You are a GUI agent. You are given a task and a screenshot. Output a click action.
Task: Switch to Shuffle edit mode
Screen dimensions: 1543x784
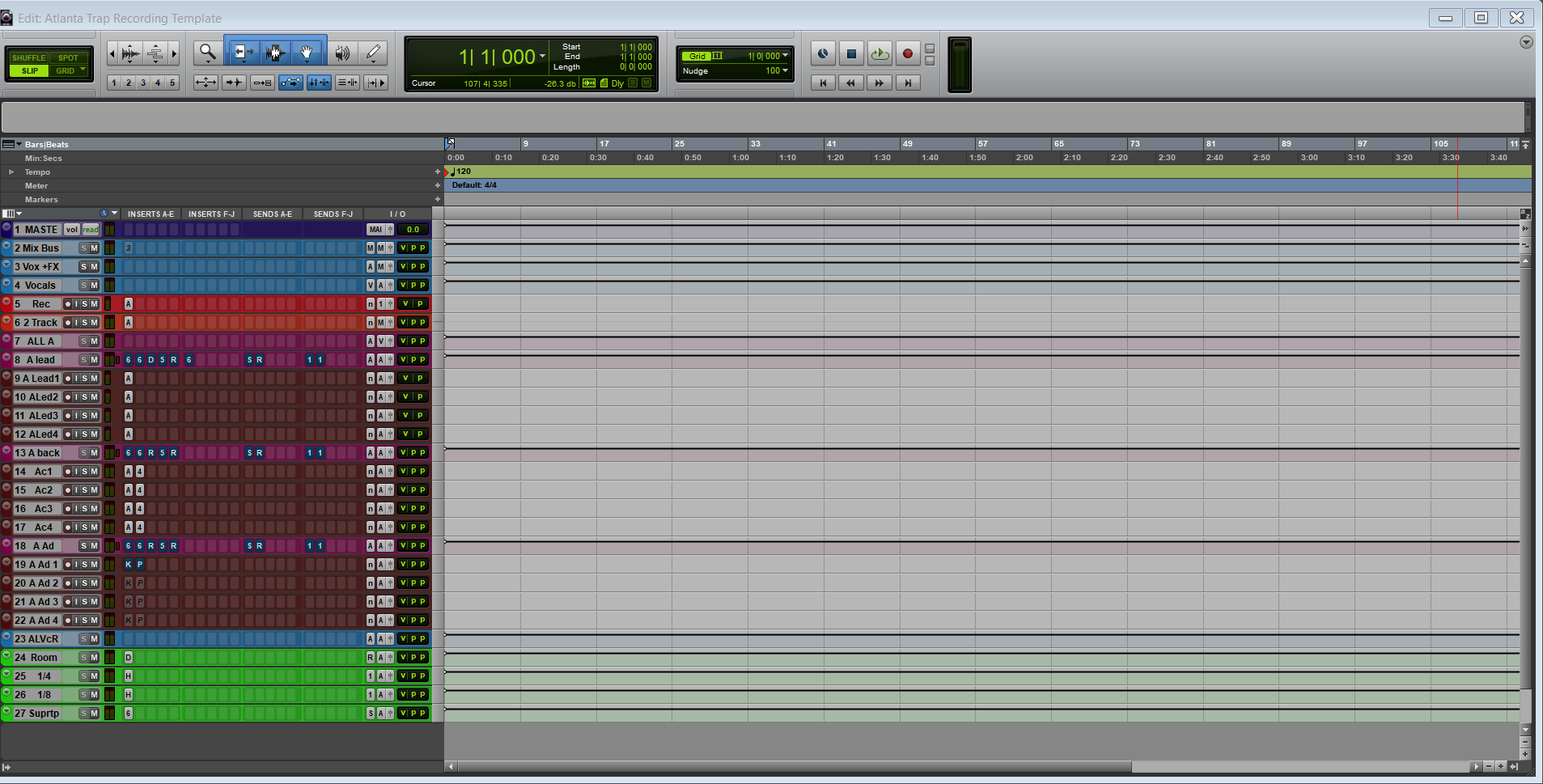[x=28, y=57]
